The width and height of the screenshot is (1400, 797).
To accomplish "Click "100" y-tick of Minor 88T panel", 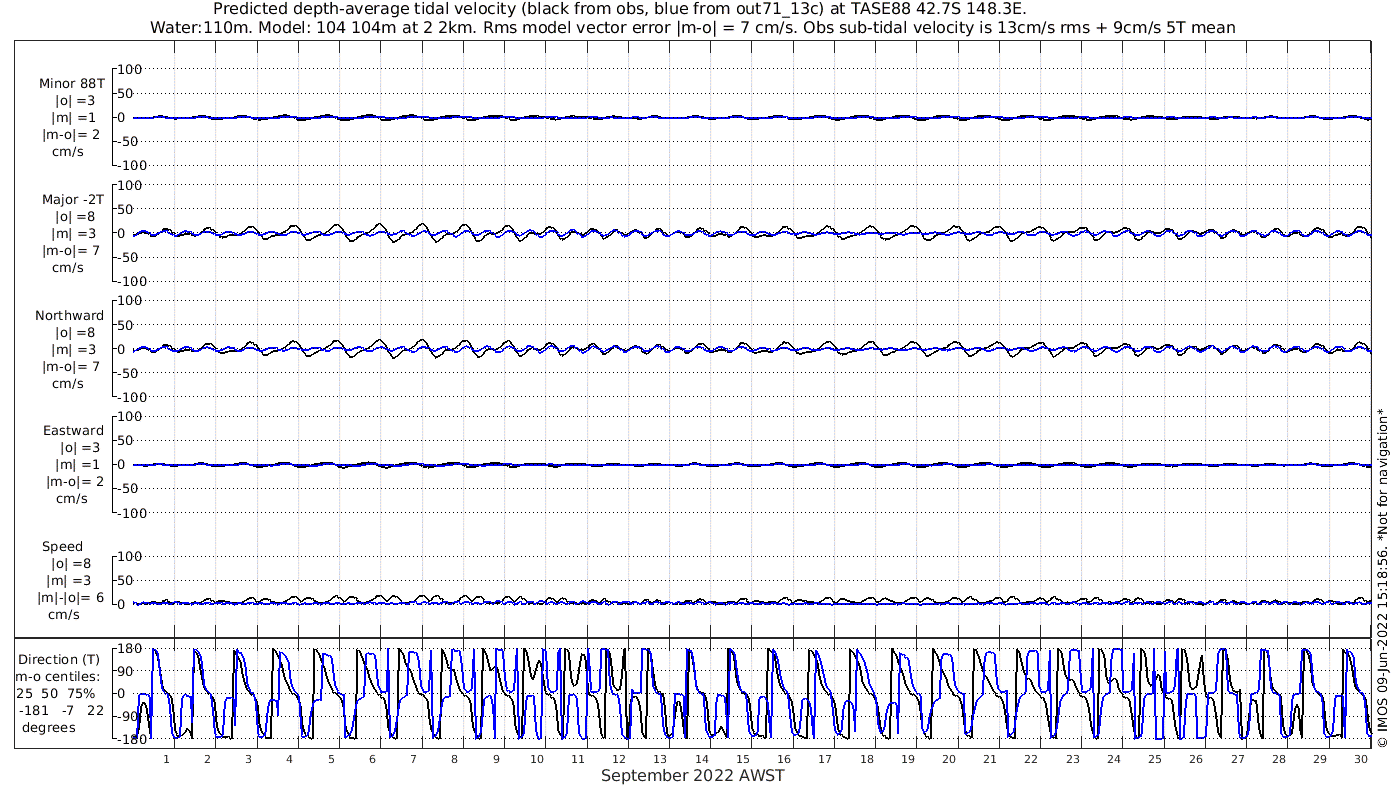I will [x=132, y=69].
